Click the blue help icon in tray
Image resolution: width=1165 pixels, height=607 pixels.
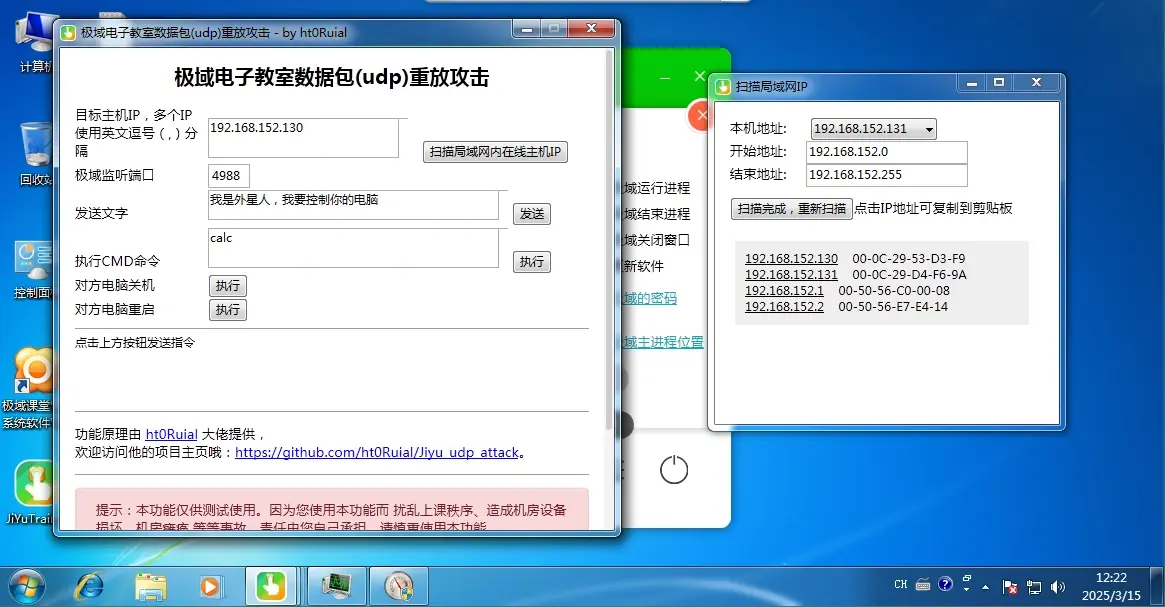click(945, 584)
